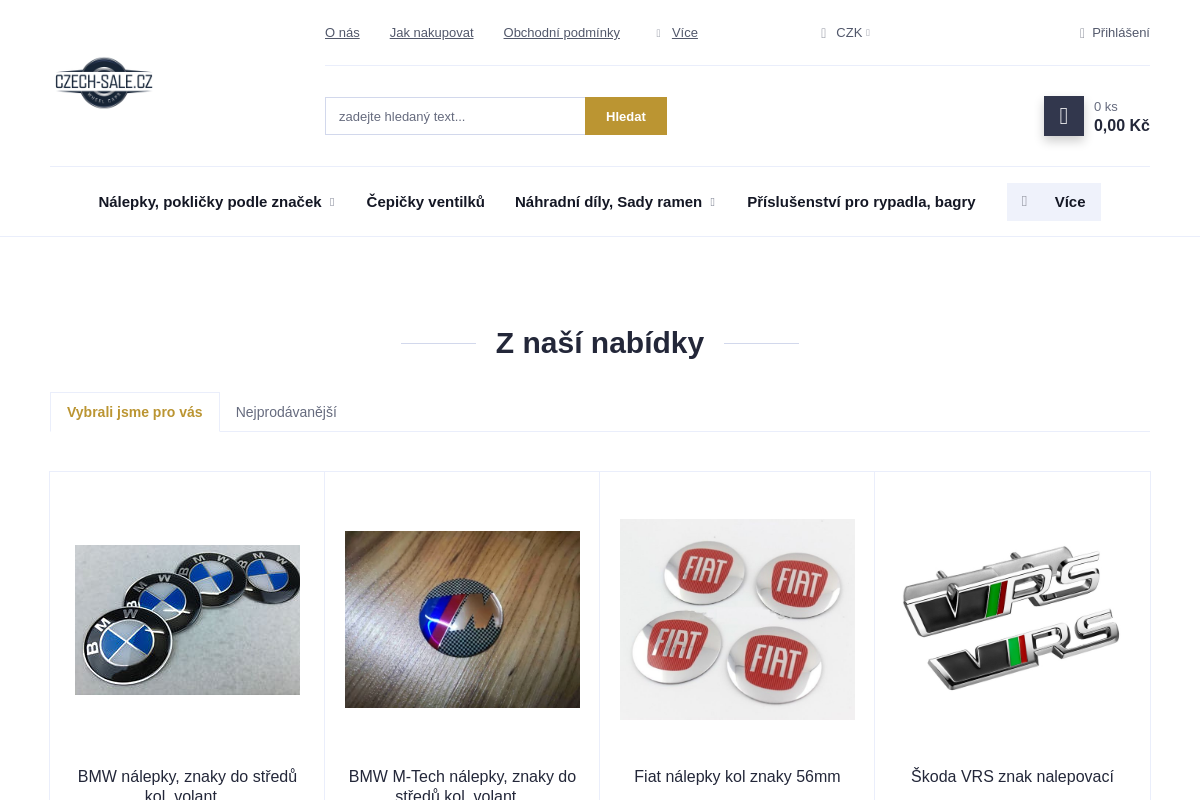Open Příslušenství pro rypadla, bagry category
The width and height of the screenshot is (1200, 800).
click(861, 202)
